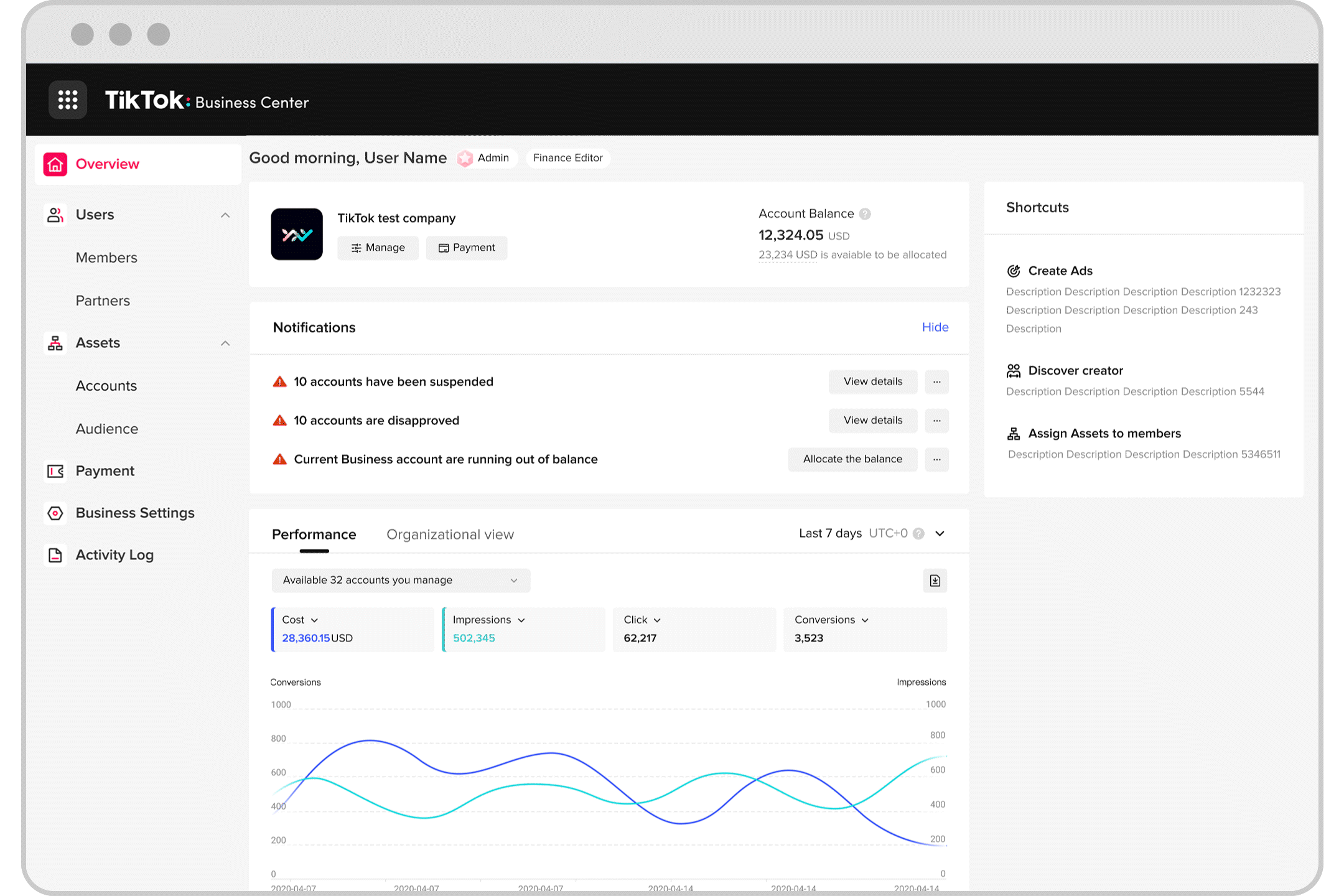Viewport: 1344px width, 896px height.
Task: Switch to the Organizational view tab
Action: [450, 534]
